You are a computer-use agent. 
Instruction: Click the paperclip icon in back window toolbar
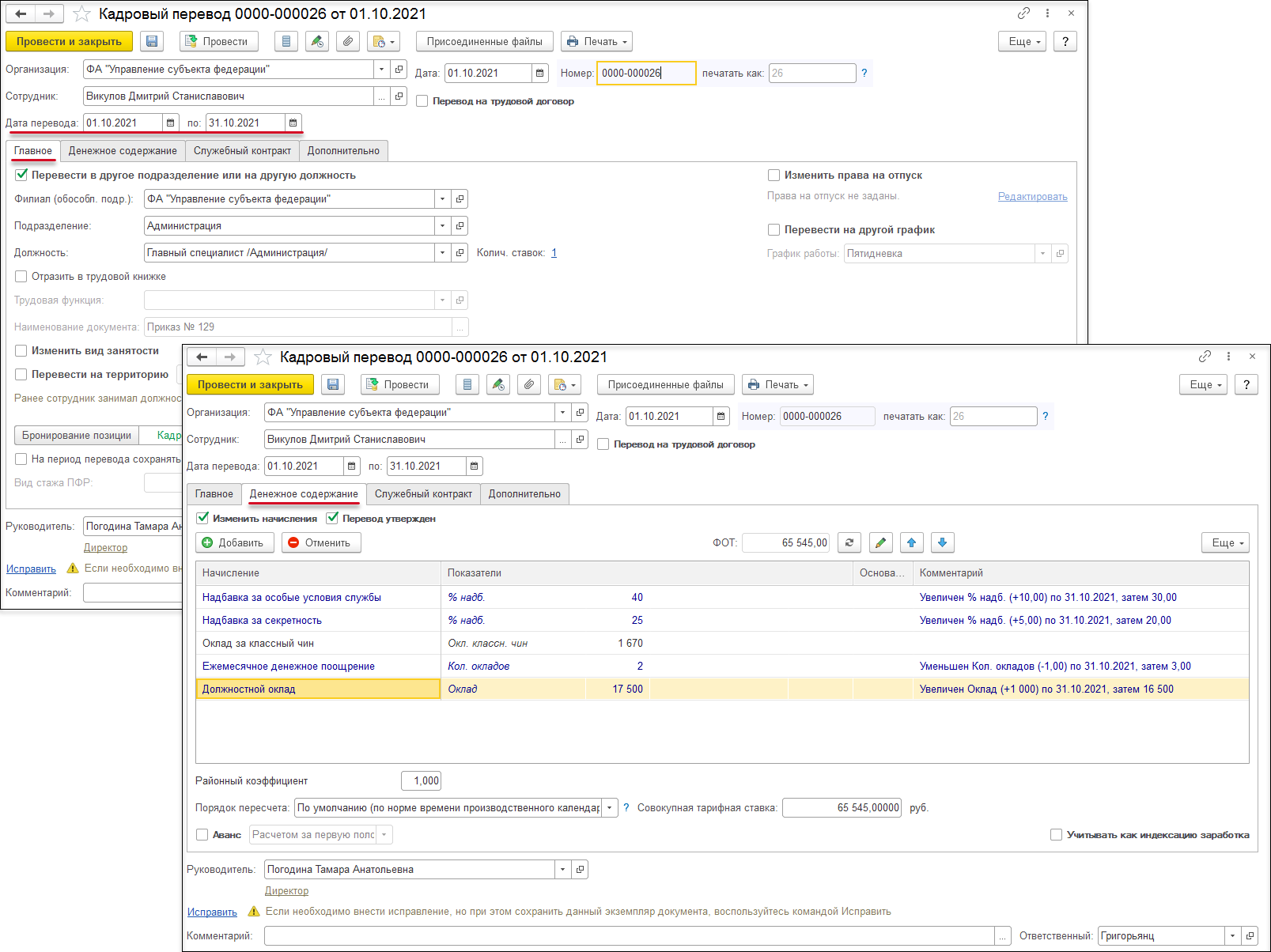point(348,41)
